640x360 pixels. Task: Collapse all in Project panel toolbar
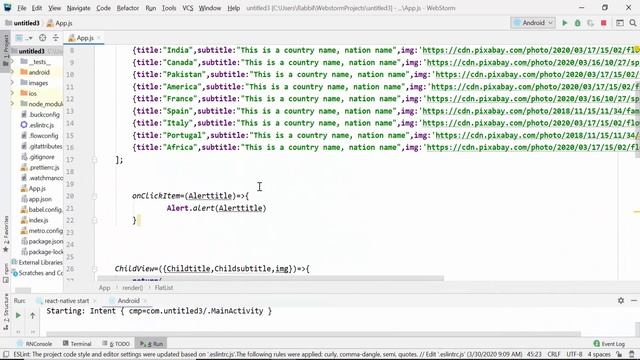click(x=56, y=38)
